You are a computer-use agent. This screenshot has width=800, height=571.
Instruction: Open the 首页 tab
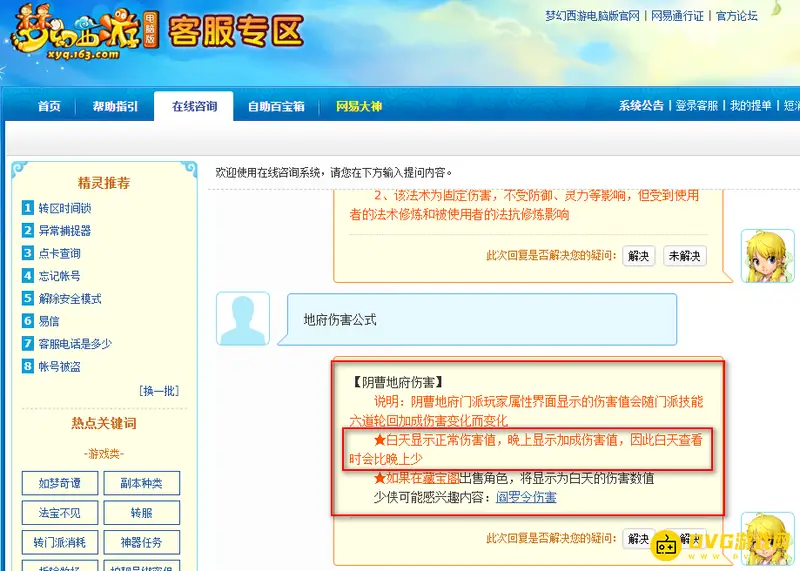tap(49, 106)
